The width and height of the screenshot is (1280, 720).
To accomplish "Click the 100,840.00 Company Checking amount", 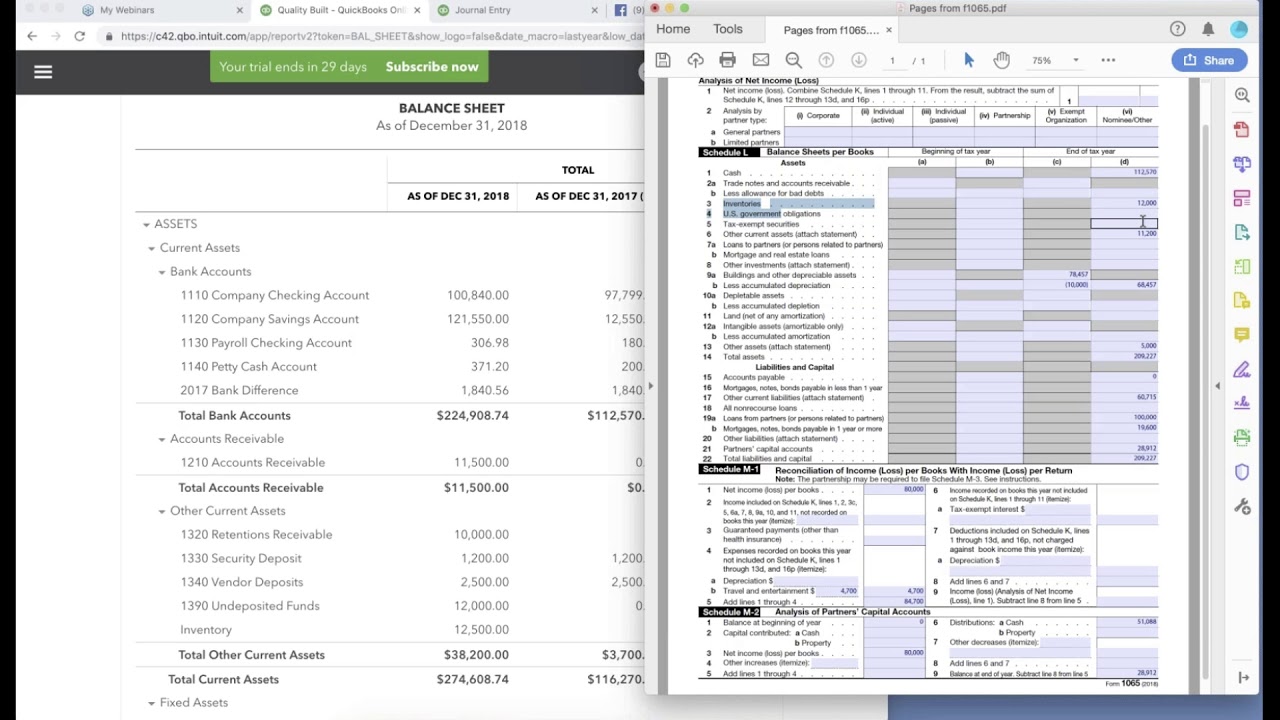I will [478, 295].
